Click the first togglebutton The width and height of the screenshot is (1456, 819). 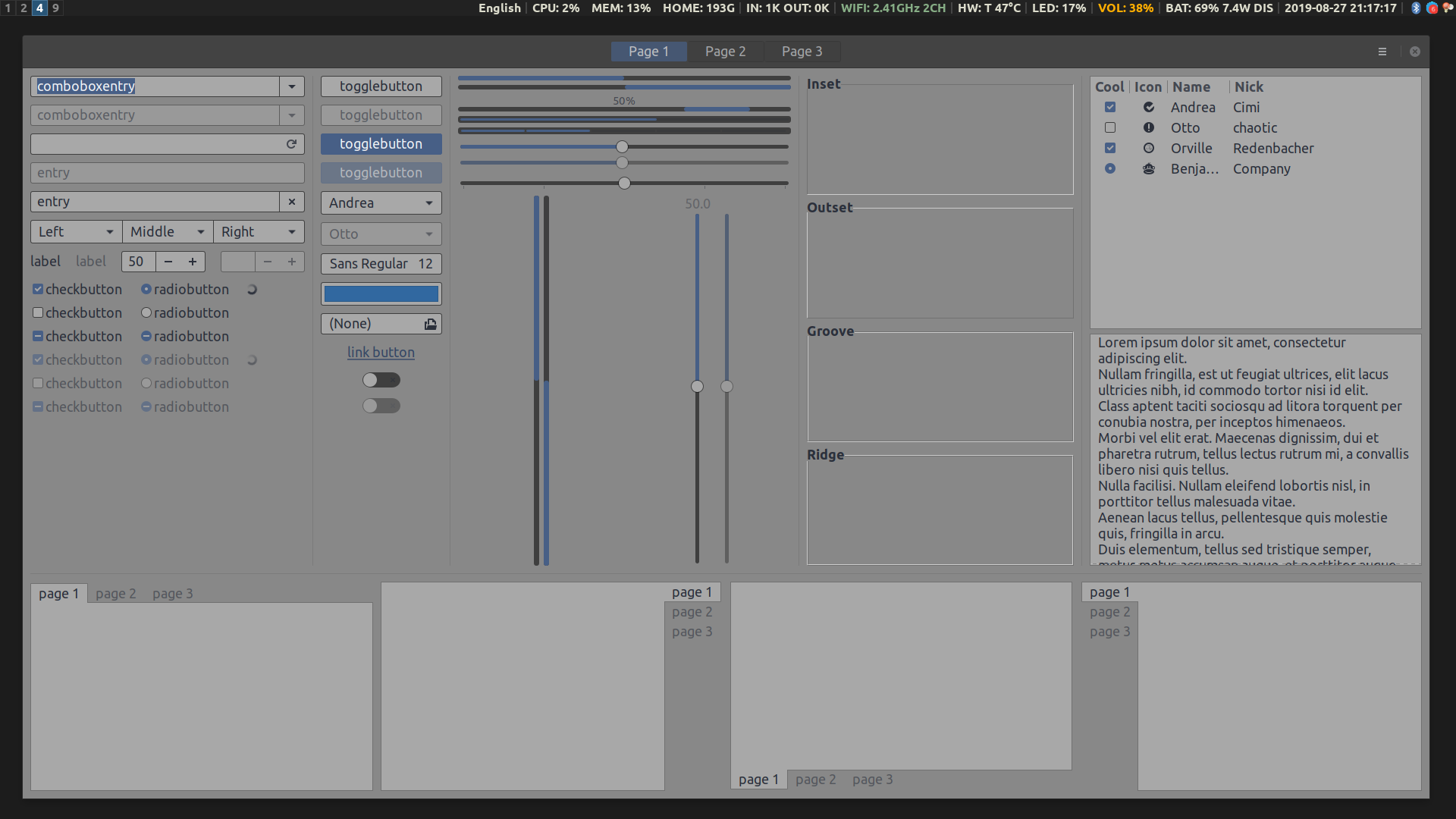click(381, 86)
